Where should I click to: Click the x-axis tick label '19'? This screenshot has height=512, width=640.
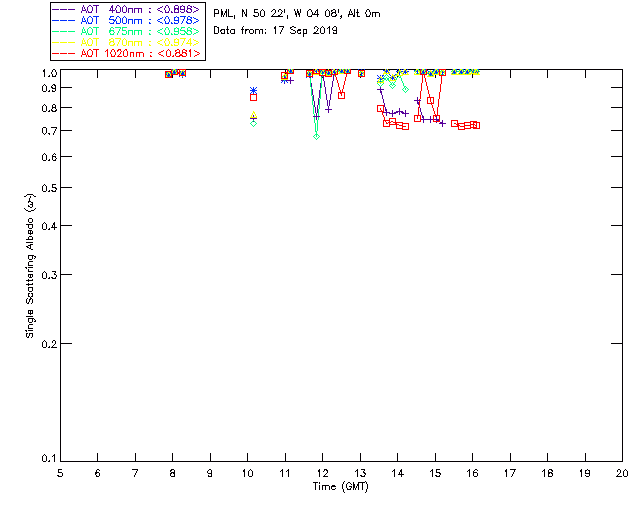[x=585, y=473]
